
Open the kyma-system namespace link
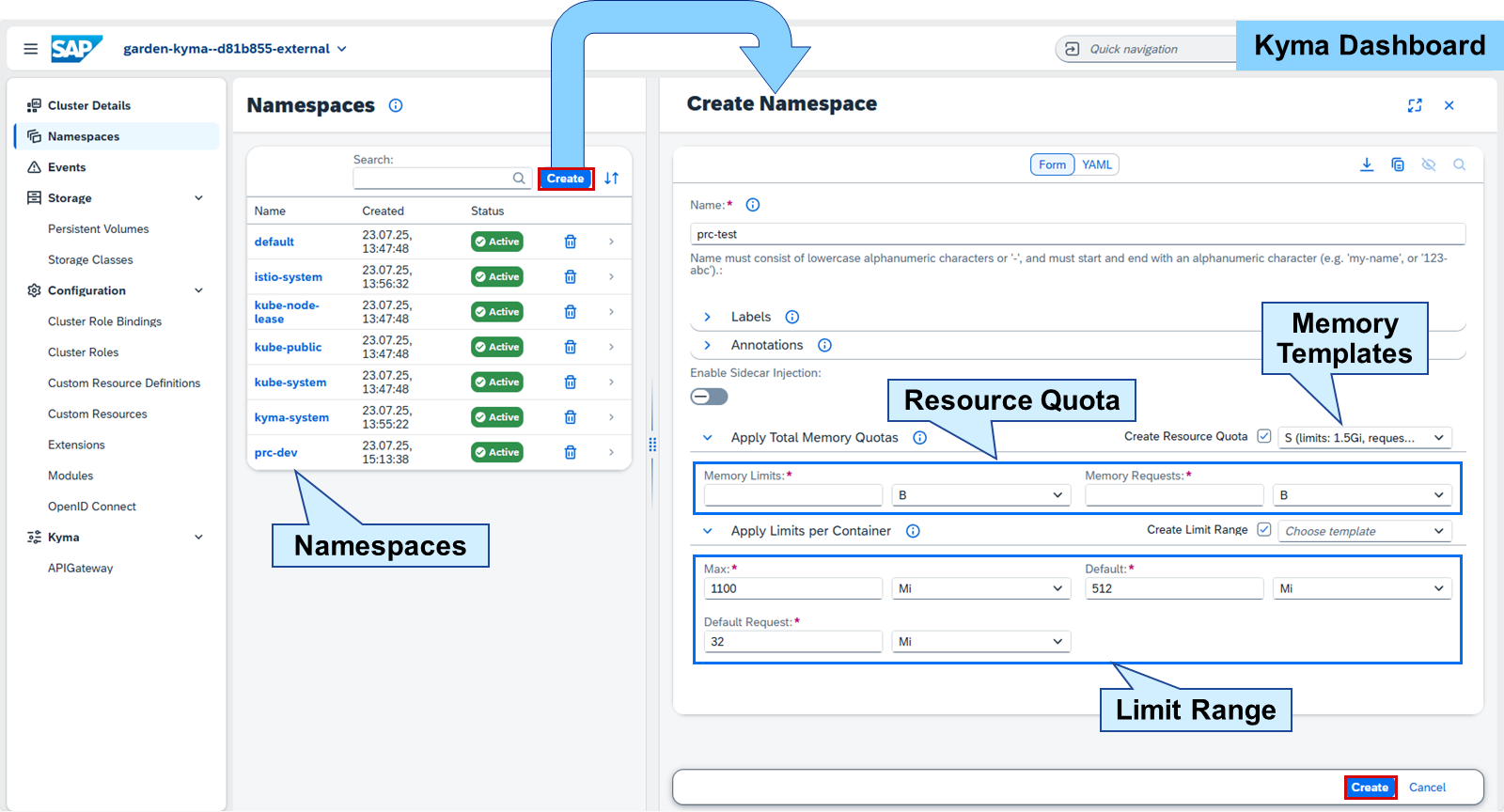pos(291,417)
